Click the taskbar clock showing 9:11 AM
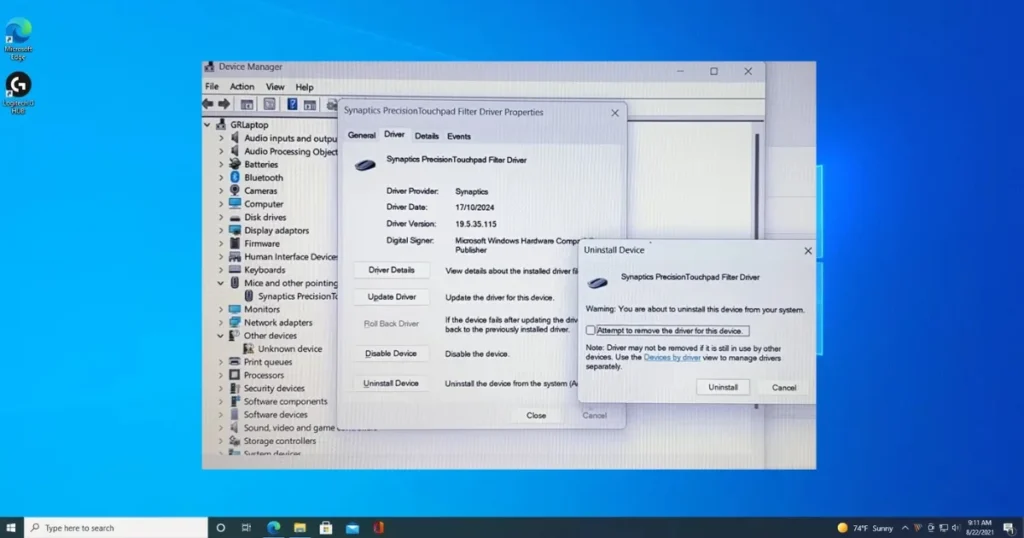 click(980, 528)
